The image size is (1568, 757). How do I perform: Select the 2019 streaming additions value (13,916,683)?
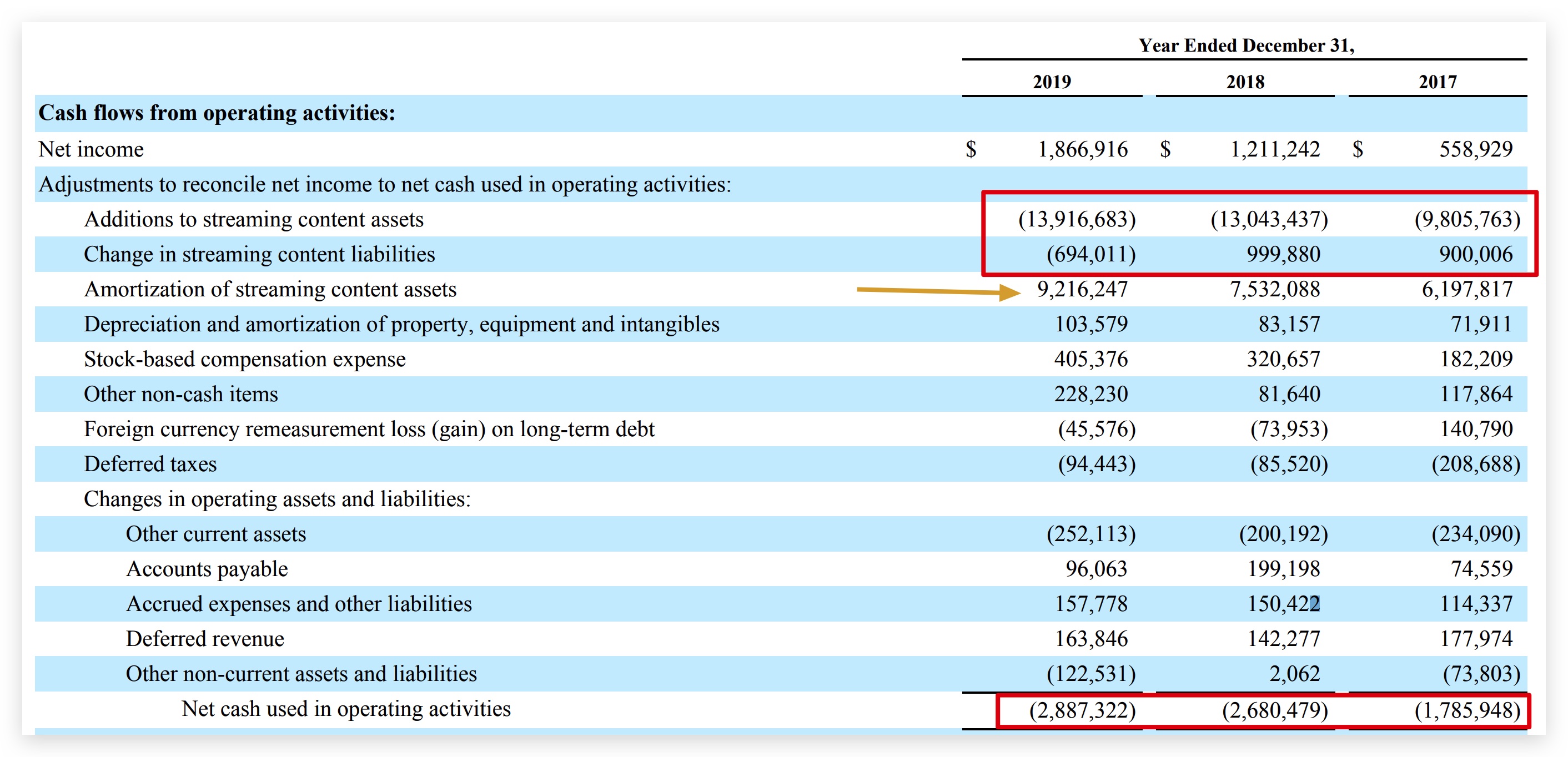pyautogui.click(x=1076, y=219)
